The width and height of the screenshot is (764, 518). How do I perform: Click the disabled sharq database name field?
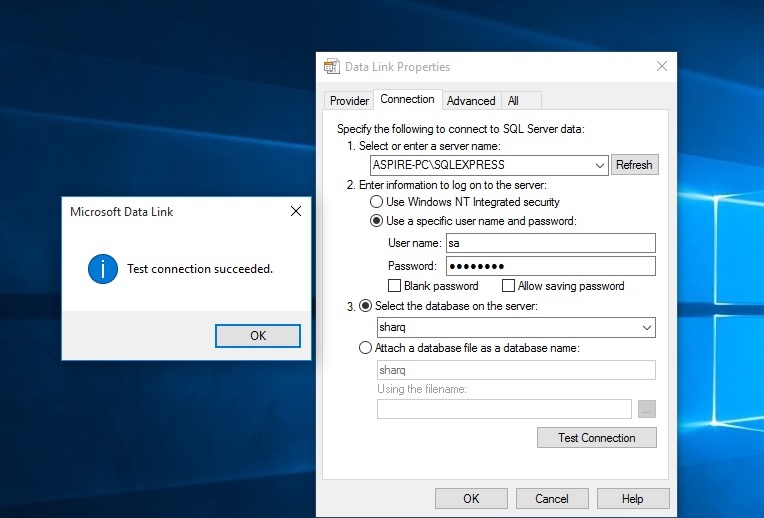516,370
